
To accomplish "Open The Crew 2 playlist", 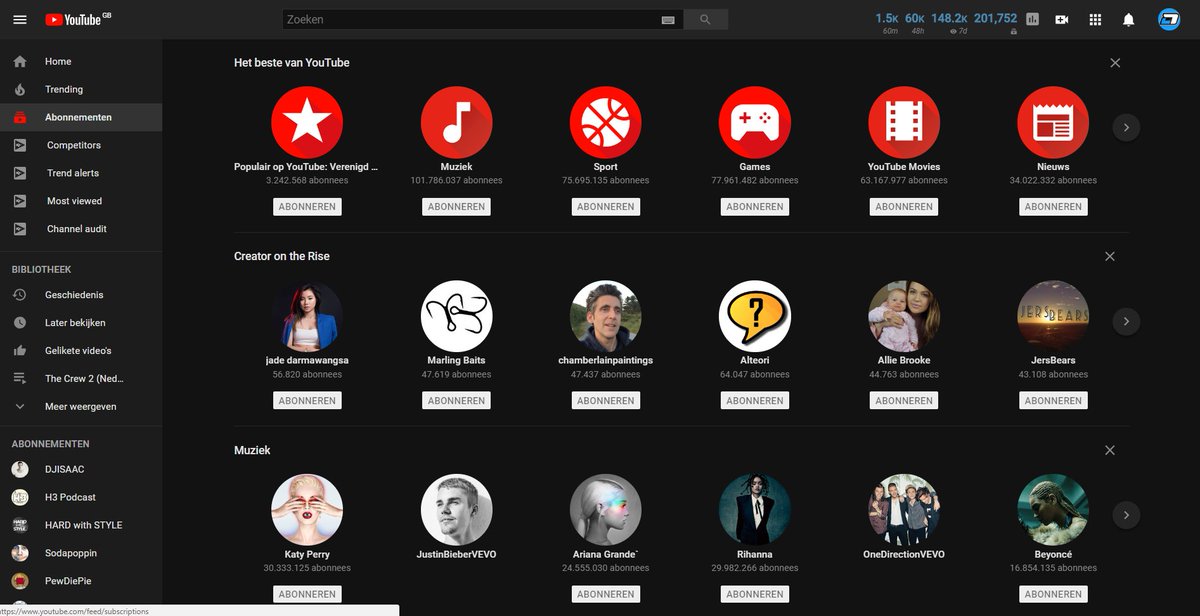I will pos(81,379).
